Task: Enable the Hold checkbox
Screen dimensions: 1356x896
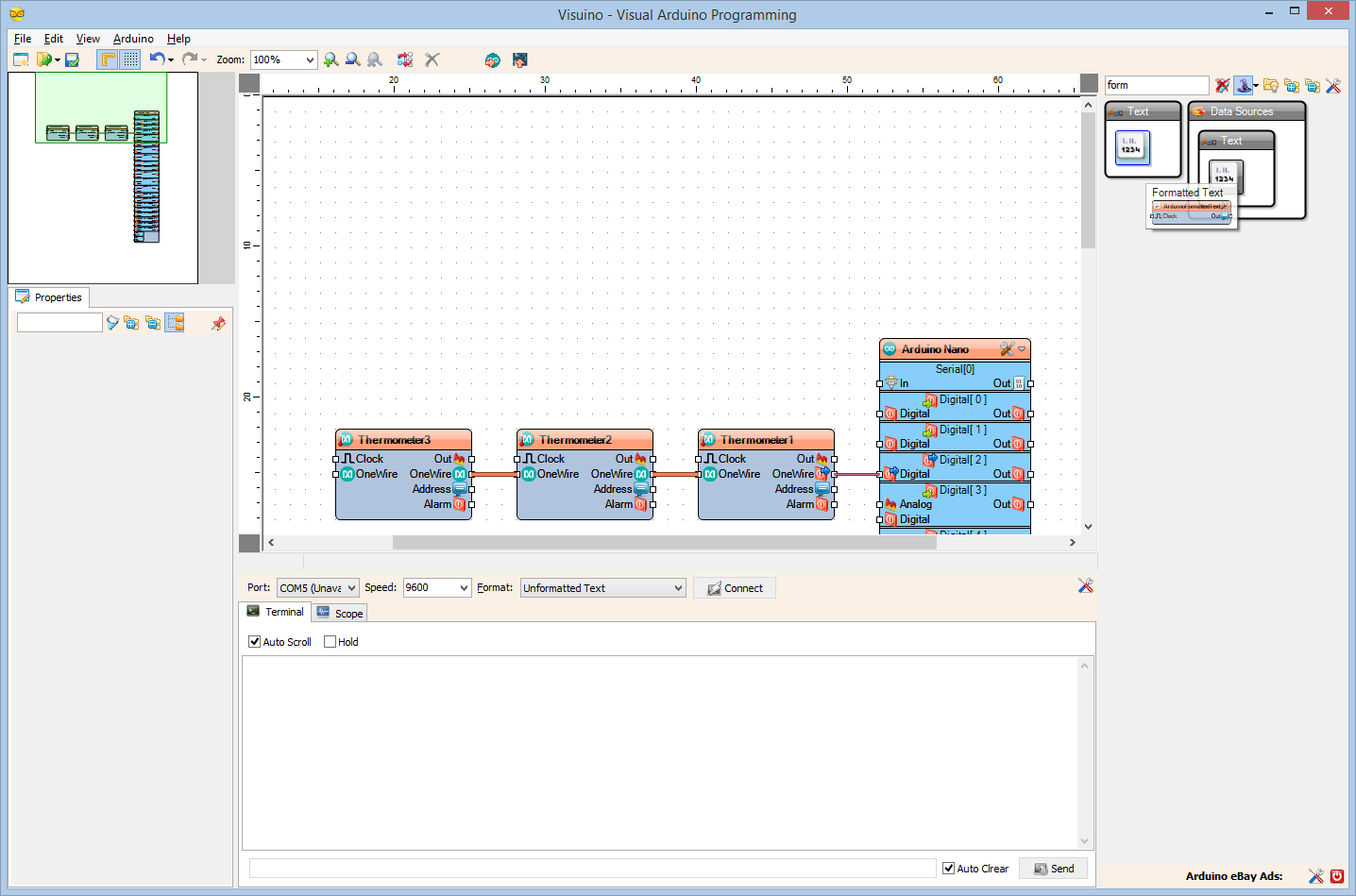Action: click(x=331, y=642)
